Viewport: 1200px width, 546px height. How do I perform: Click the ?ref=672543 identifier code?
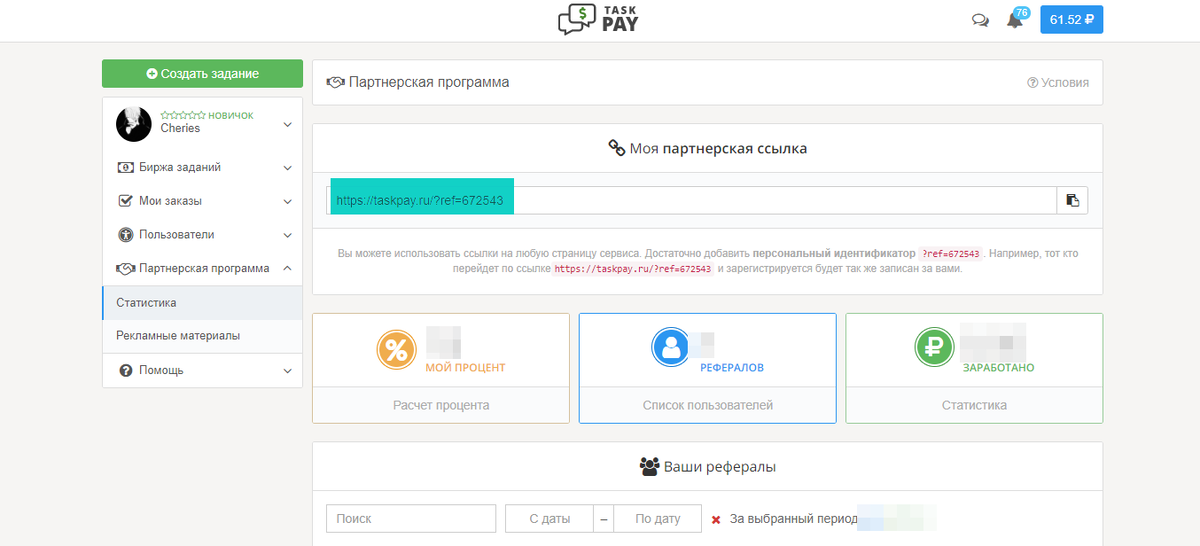pos(950,254)
